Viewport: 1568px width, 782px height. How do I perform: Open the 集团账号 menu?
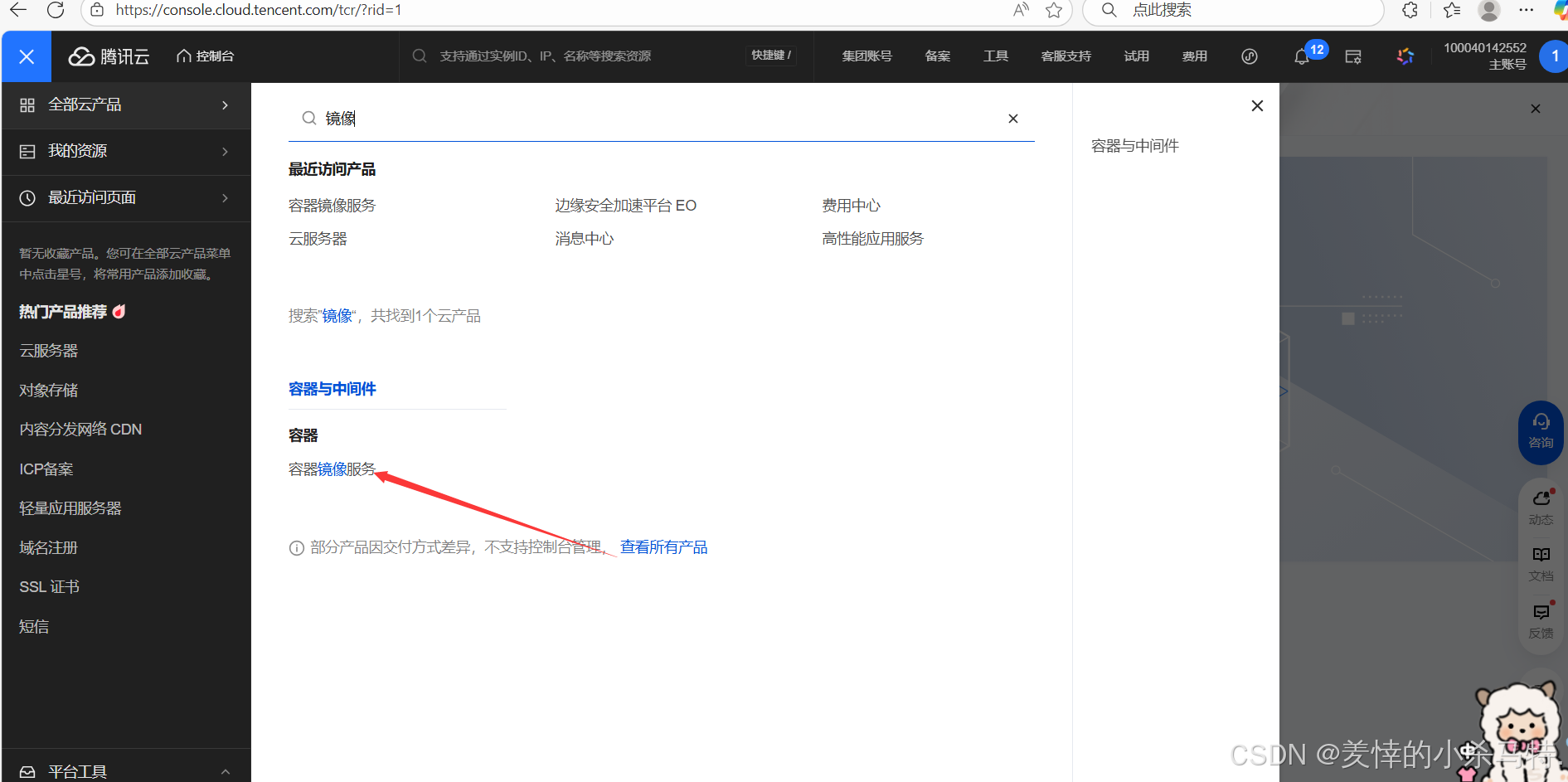[x=867, y=56]
